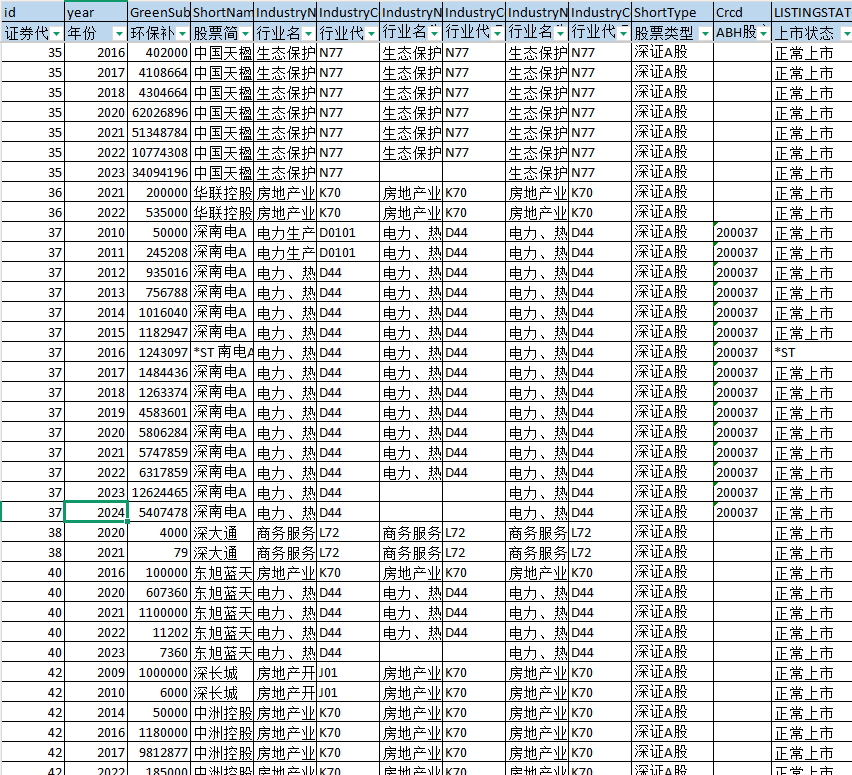Select the cell with value 9812877
852x775 pixels.
pyautogui.click(x=159, y=753)
